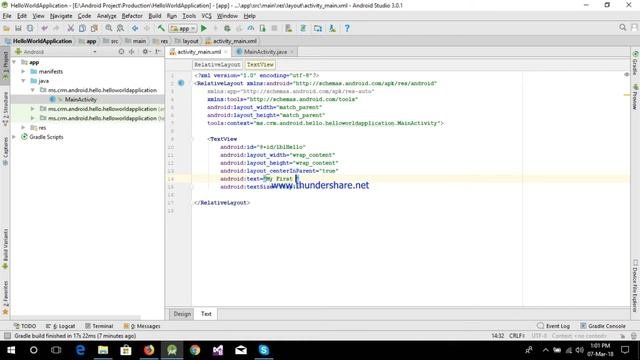Click the RelativeLayout XML breadcrumb

[x=217, y=64]
